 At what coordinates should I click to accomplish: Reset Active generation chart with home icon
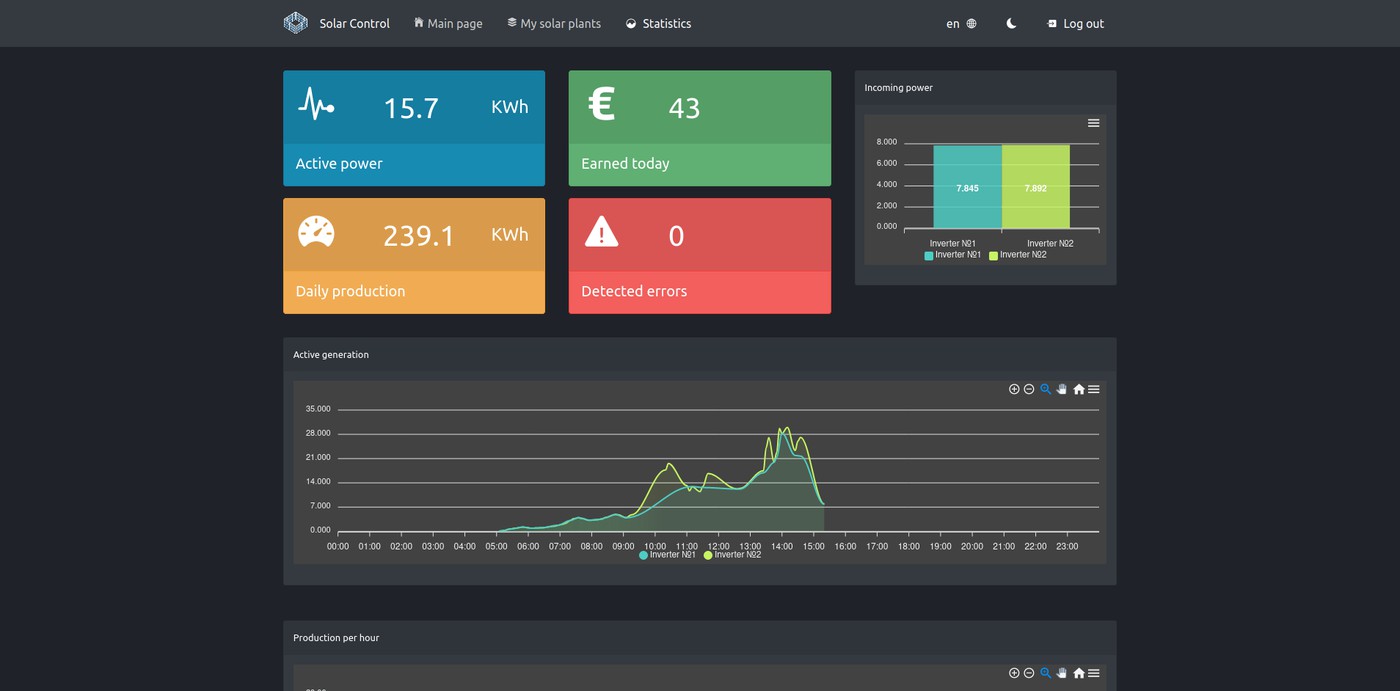1078,389
